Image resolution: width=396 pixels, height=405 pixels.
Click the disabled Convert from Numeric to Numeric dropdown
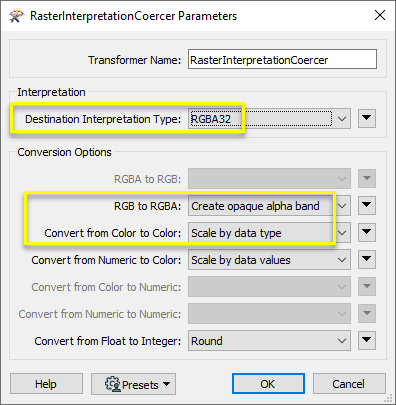[269, 314]
